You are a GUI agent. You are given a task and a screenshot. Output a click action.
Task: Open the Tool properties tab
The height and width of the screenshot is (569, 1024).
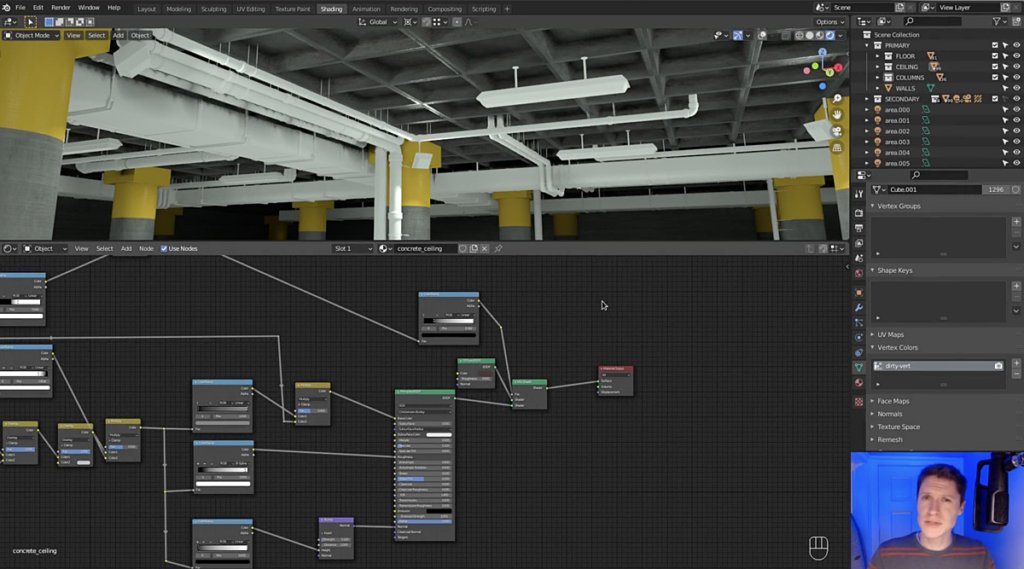pyautogui.click(x=859, y=194)
